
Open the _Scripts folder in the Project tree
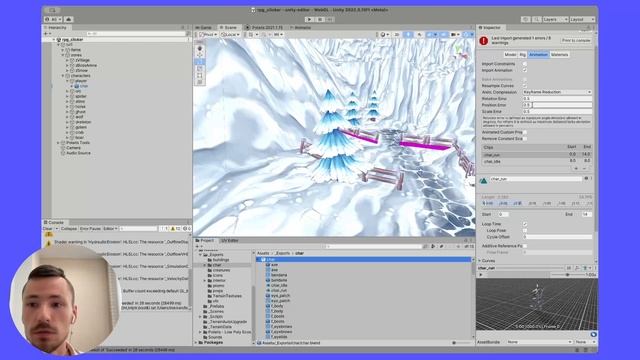[216, 316]
